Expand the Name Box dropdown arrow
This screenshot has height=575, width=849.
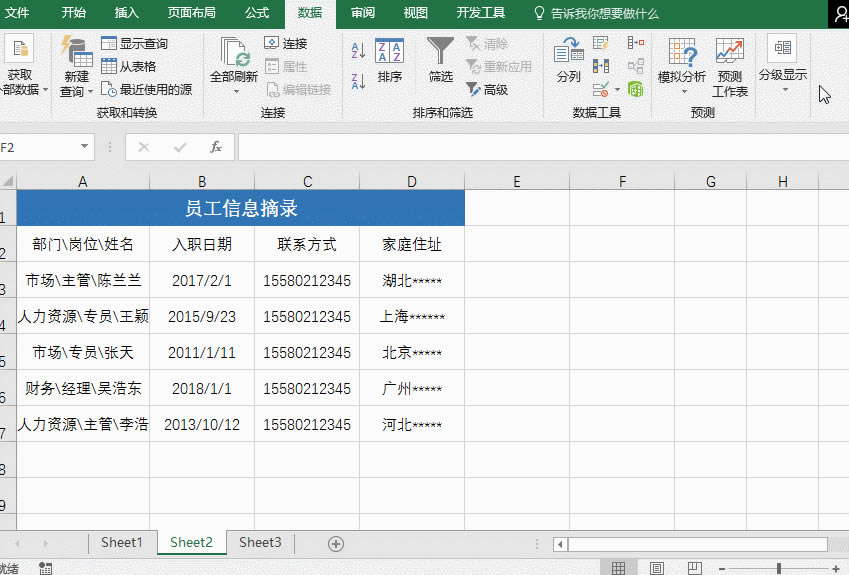[84, 147]
